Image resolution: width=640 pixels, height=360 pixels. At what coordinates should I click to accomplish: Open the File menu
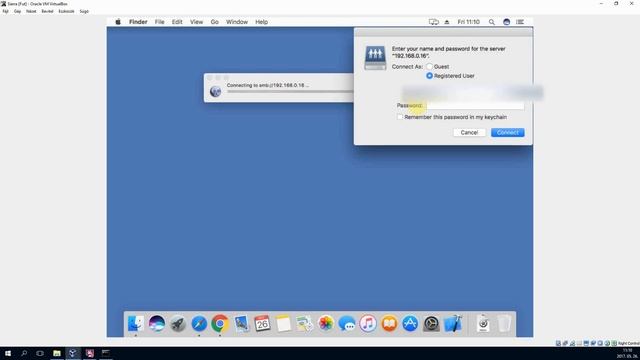(160, 22)
